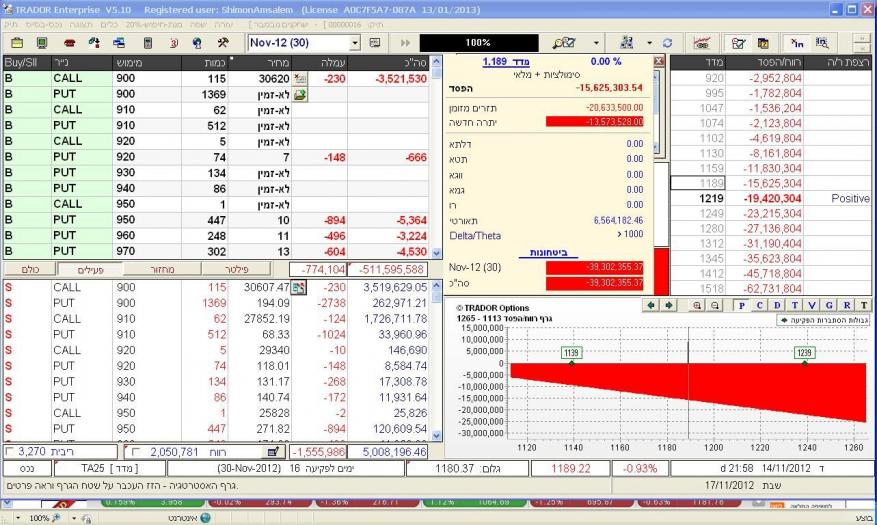Click the black 100% progress bar
This screenshot has width=877, height=525.
[469, 44]
